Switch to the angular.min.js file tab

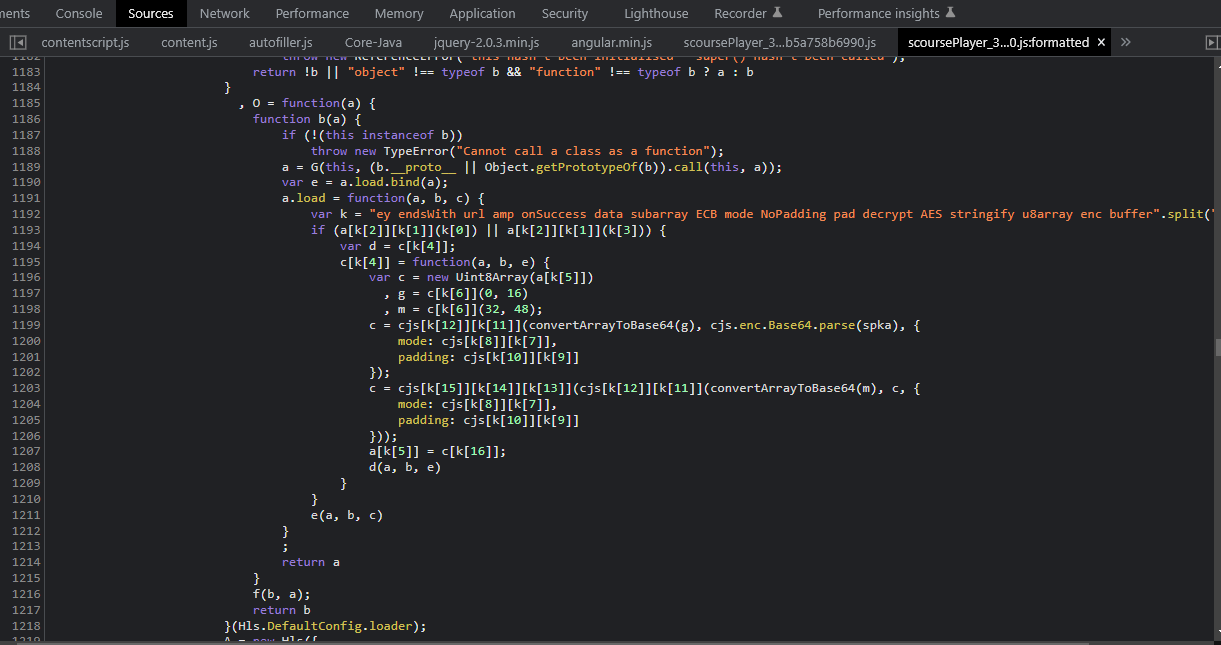tap(611, 43)
